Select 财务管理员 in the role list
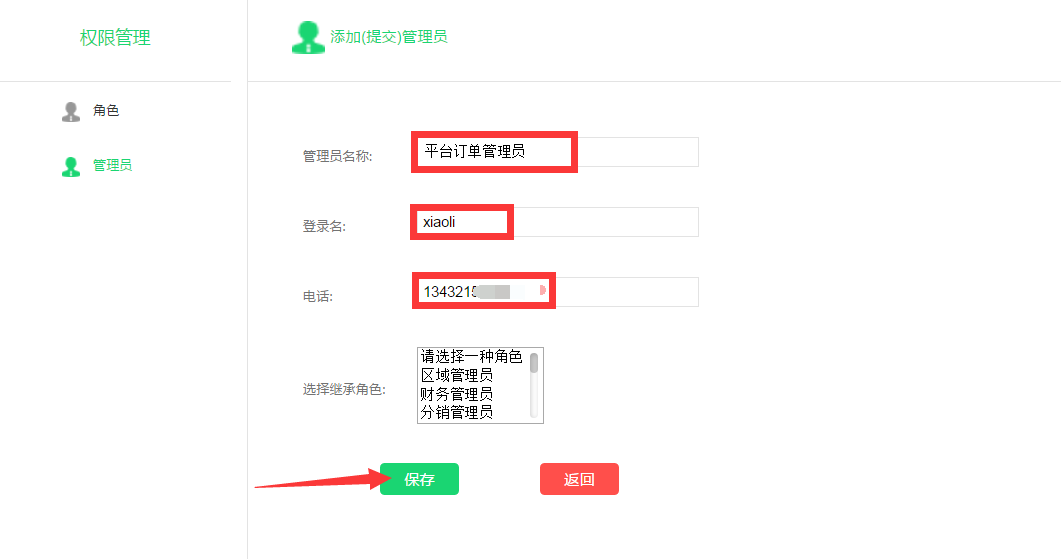Image resolution: width=1061 pixels, height=559 pixels. (472, 394)
